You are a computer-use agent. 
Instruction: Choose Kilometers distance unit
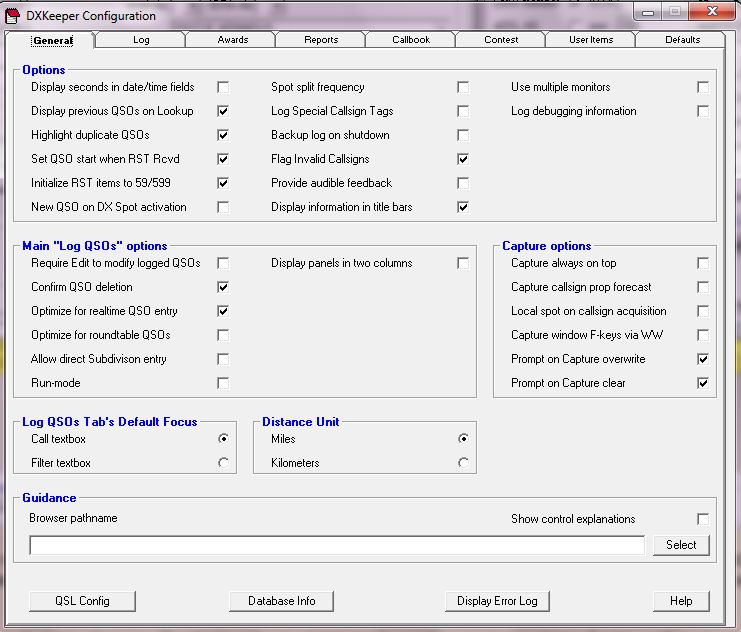[464, 463]
